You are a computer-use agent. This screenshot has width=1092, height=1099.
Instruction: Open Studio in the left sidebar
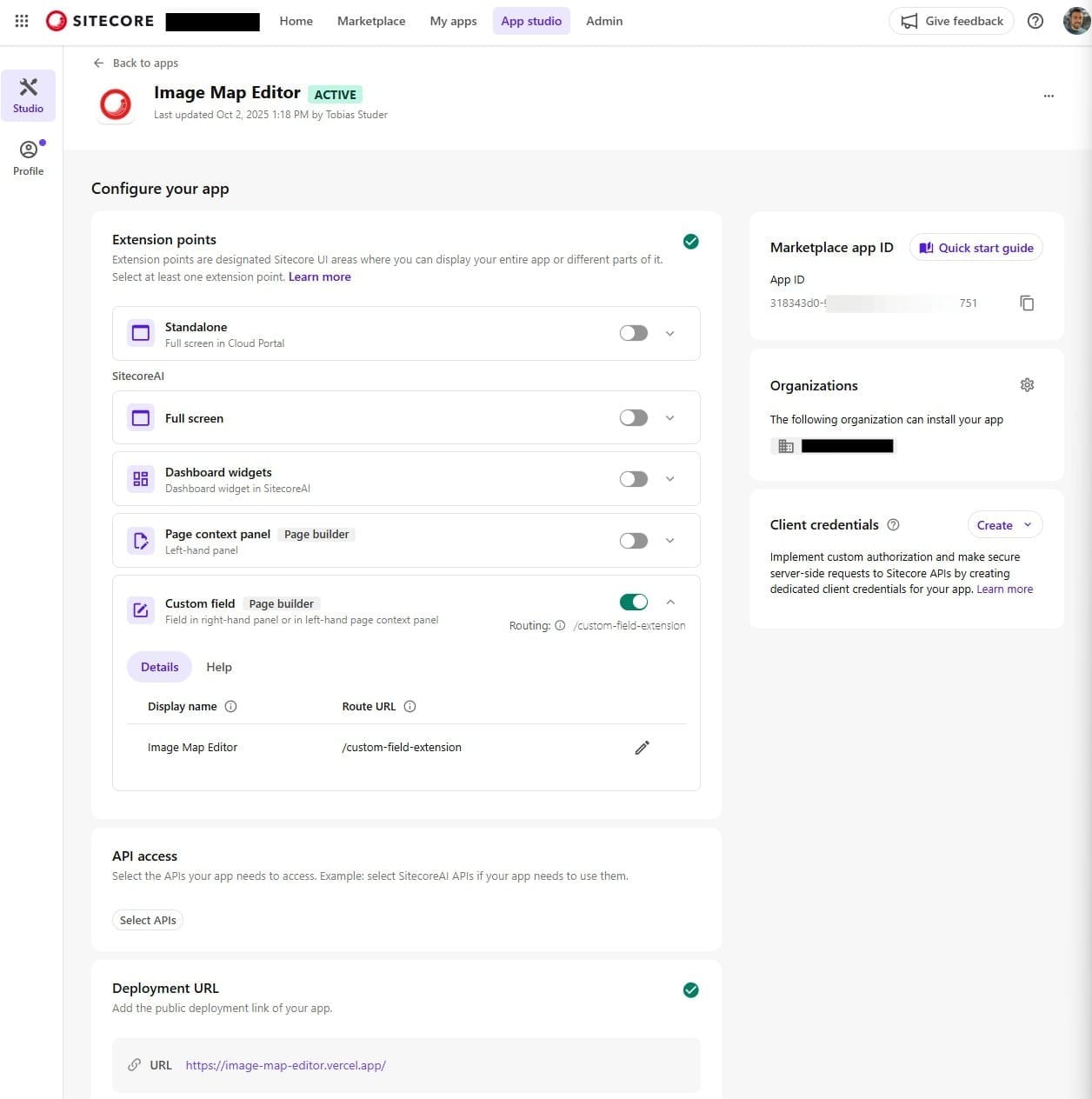[28, 95]
